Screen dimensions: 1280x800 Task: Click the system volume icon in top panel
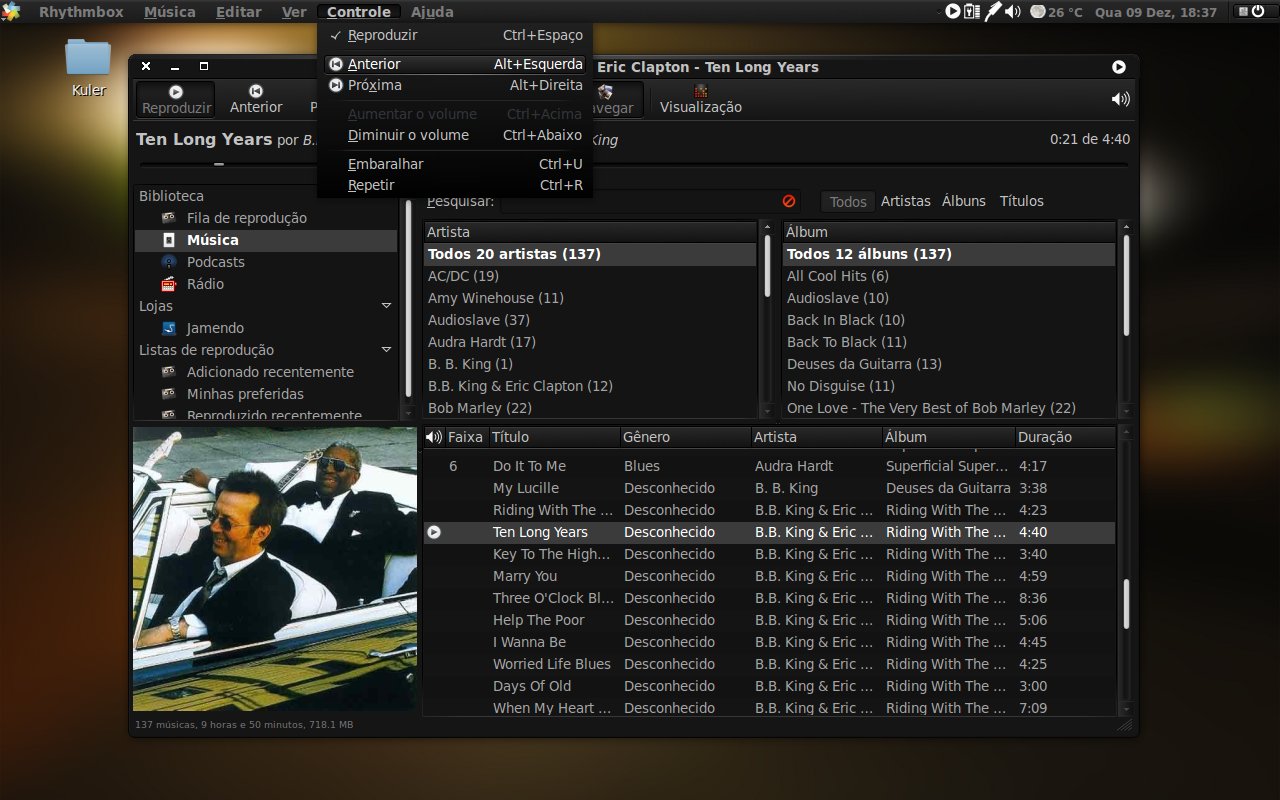[1013, 12]
